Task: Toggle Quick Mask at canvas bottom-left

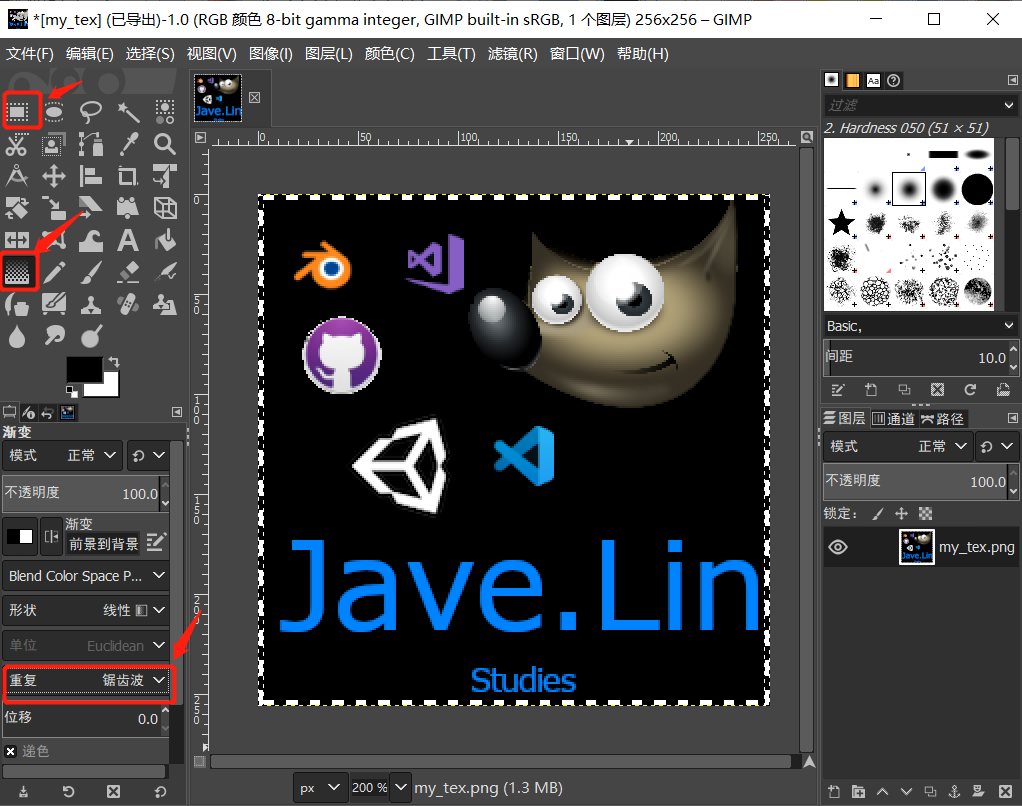Action: coord(200,761)
